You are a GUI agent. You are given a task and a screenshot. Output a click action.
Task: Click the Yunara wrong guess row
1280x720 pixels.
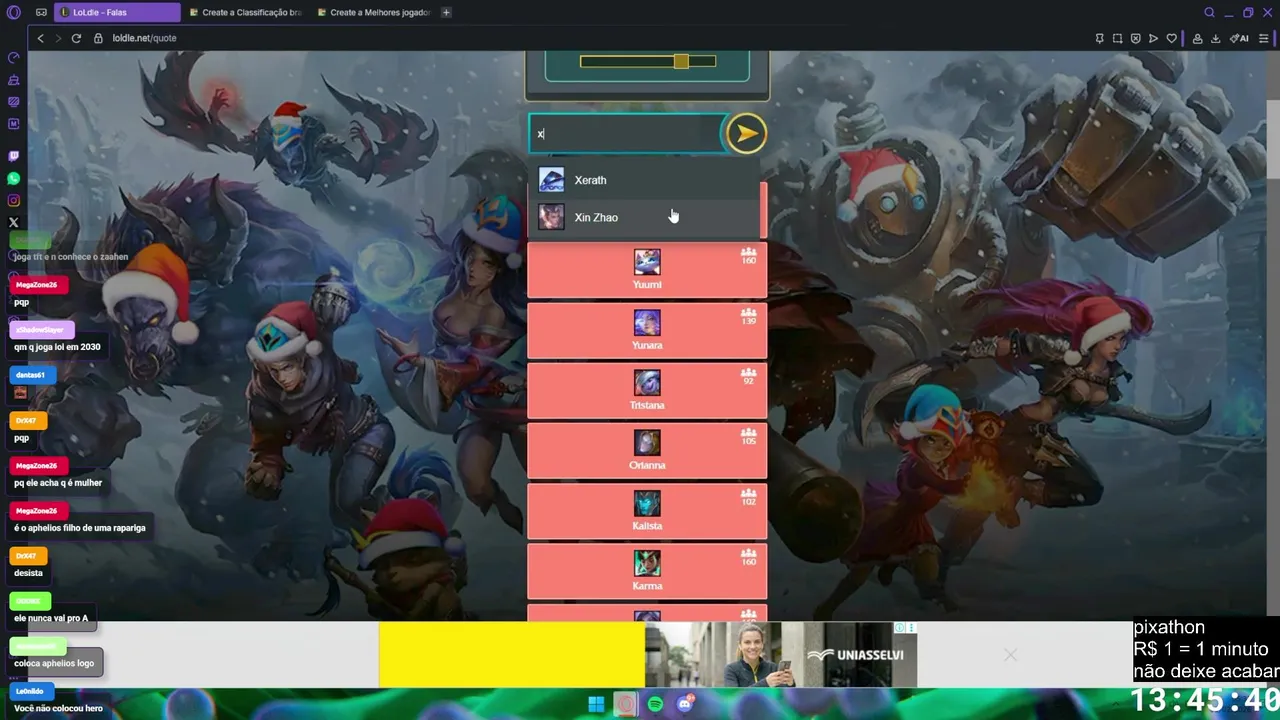[647, 331]
